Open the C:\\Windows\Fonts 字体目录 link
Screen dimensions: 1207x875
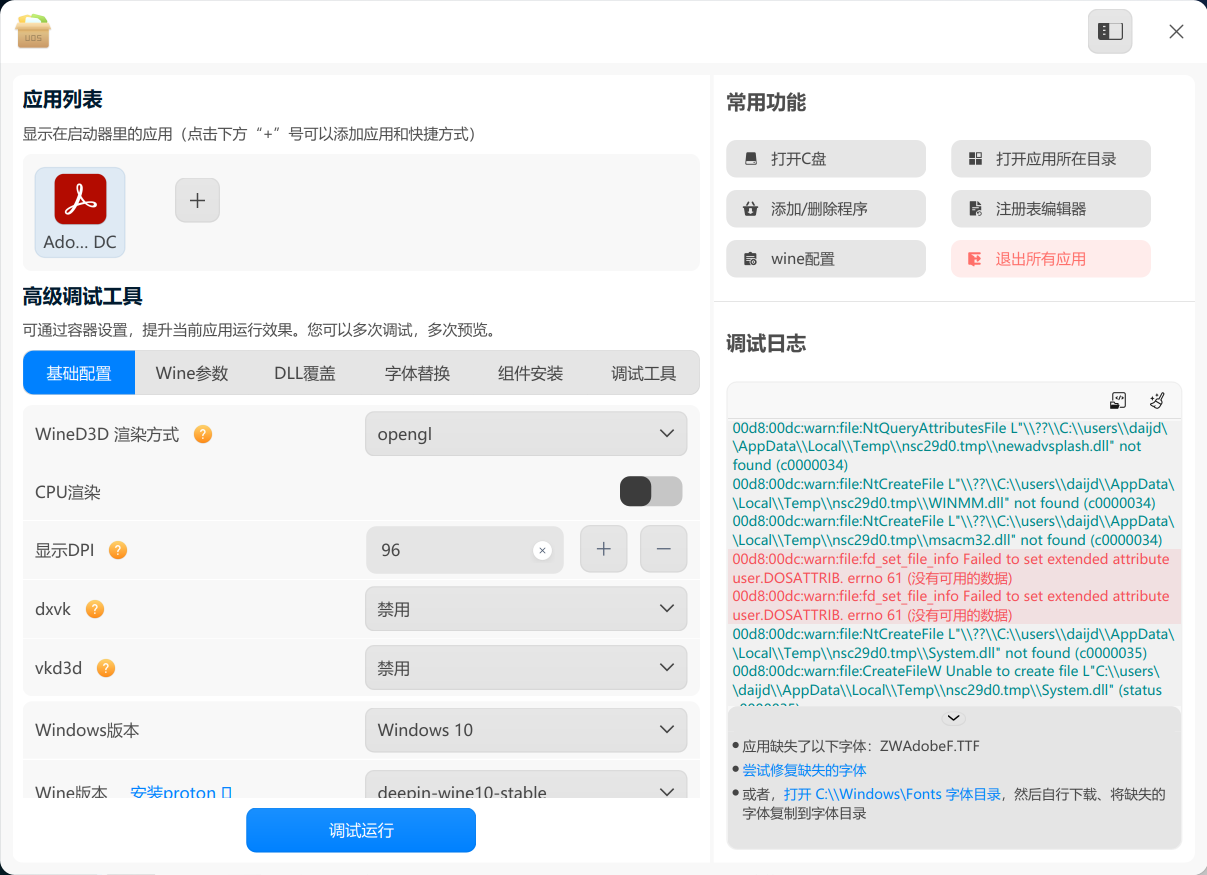click(893, 794)
